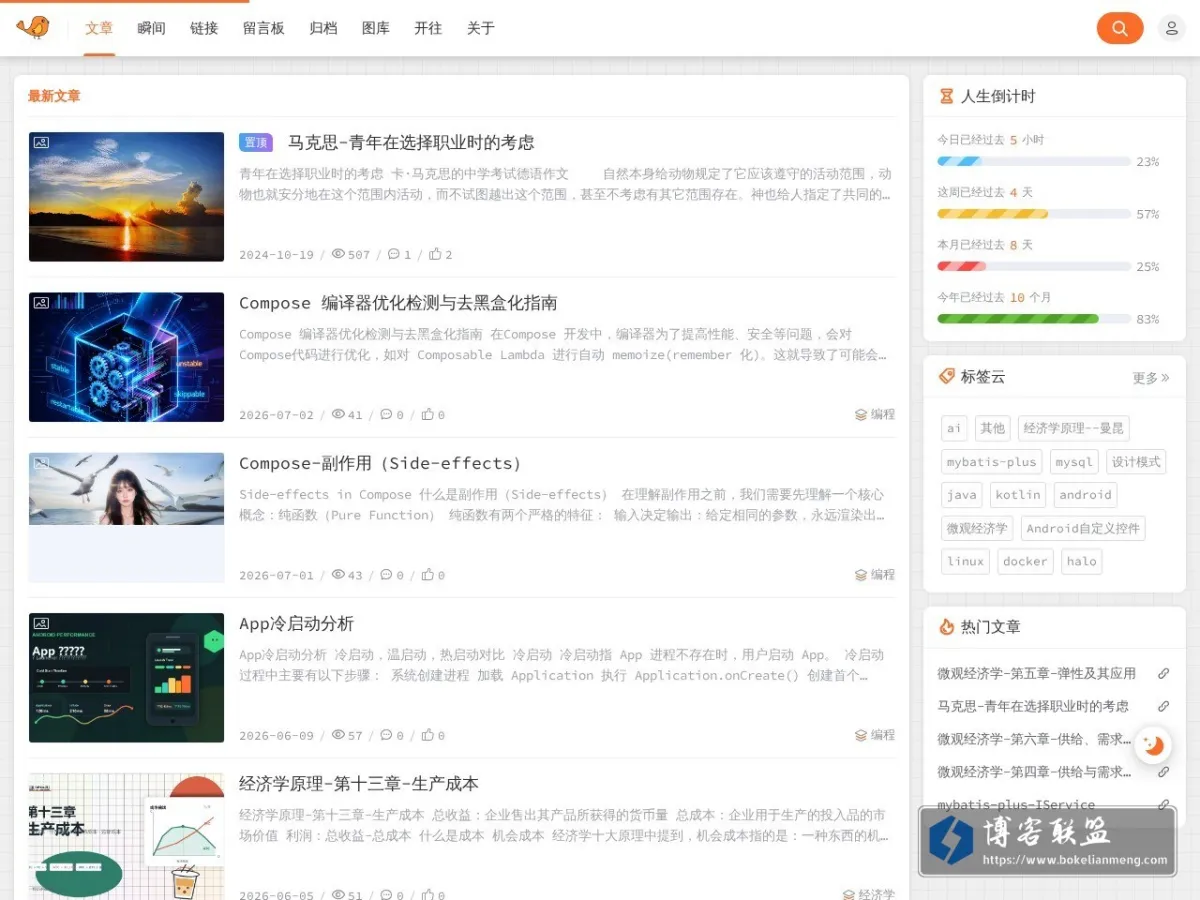The height and width of the screenshot is (900, 1200).
Task: Like the 马克思 article via thumbs-up icon
Action: click(435, 254)
